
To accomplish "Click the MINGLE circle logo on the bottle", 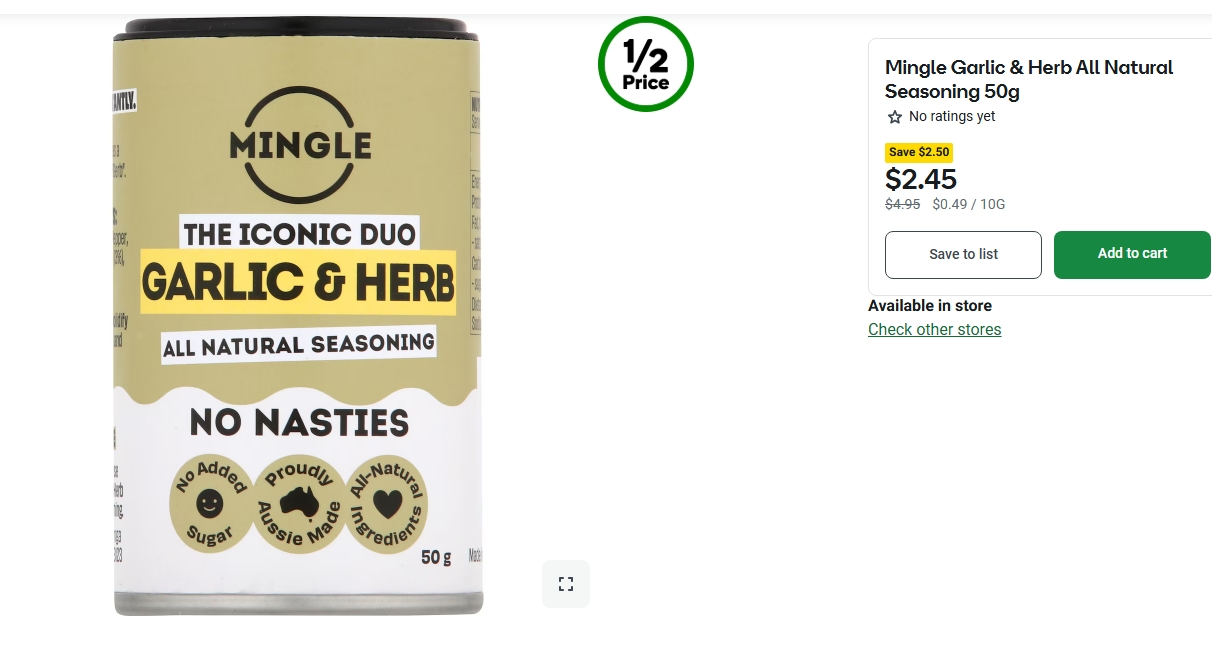I will [x=300, y=145].
